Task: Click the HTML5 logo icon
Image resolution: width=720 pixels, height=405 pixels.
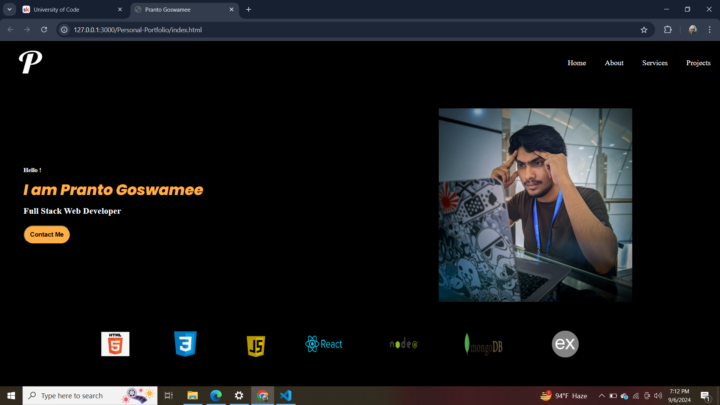Action: (115, 344)
